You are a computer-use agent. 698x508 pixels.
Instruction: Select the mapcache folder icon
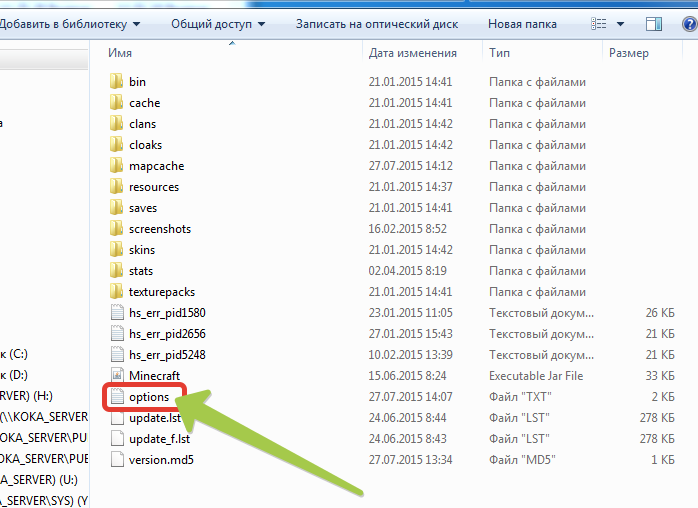(x=116, y=166)
